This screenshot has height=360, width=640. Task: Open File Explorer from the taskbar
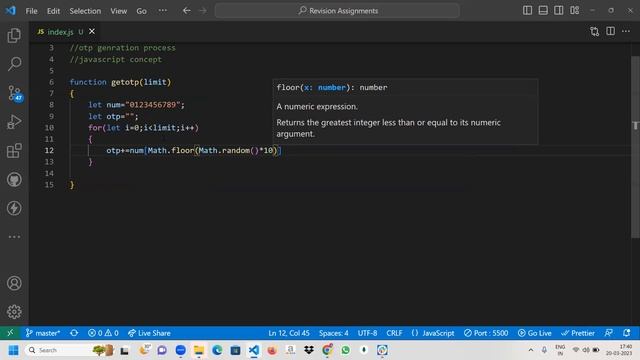199,350
